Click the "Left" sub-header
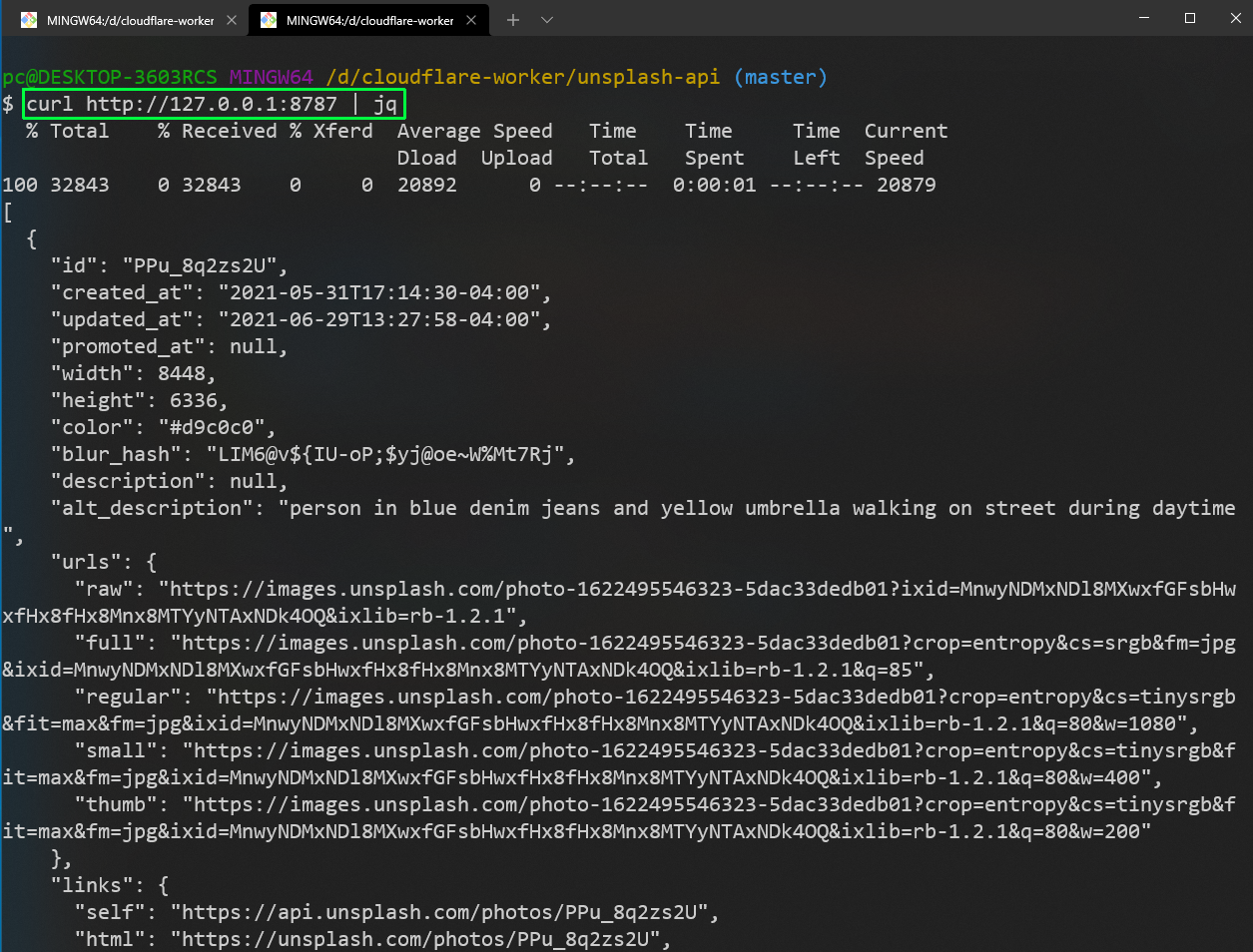Image resolution: width=1253 pixels, height=952 pixels. tap(817, 158)
